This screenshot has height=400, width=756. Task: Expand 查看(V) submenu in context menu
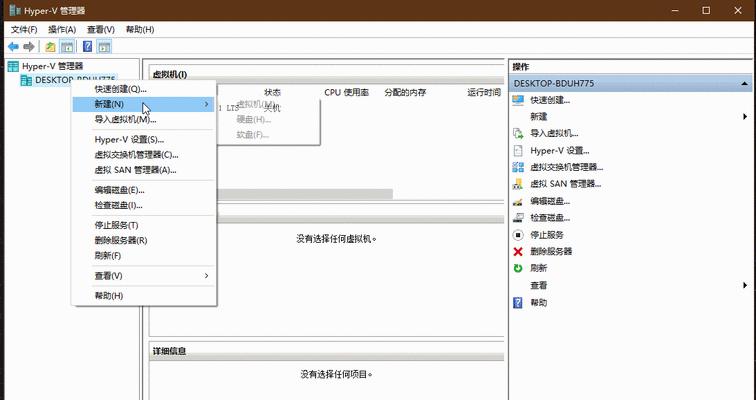[x=144, y=276]
